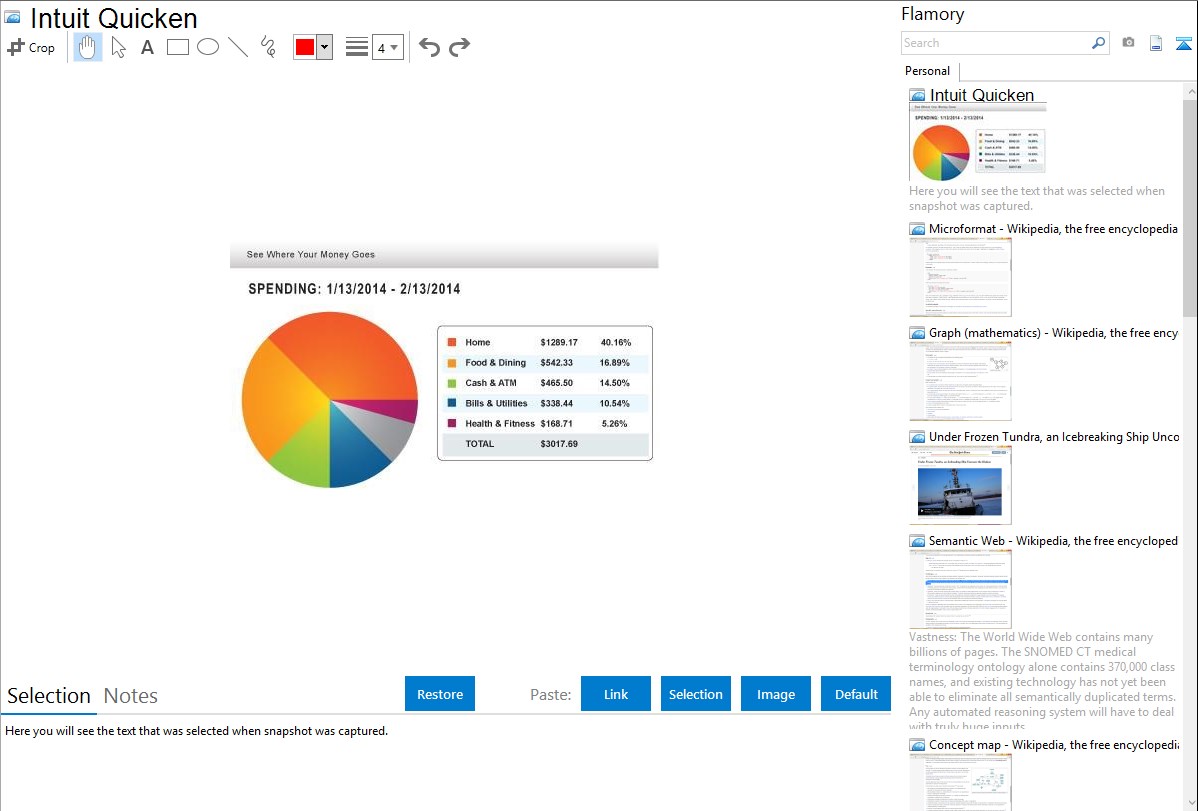Open the Personal tab
The image size is (1198, 811).
[927, 71]
